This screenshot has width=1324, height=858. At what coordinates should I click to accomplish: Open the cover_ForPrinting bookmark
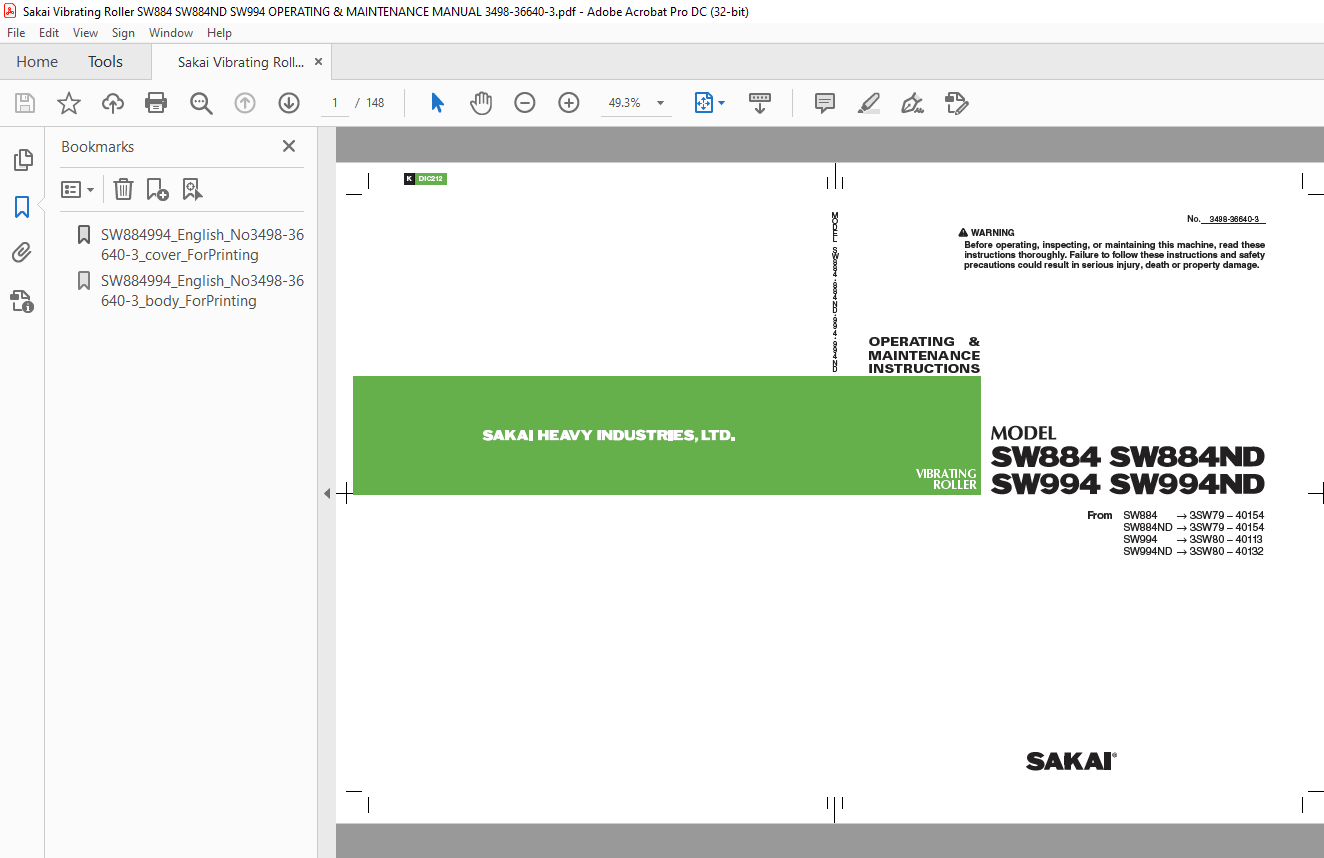(x=202, y=245)
